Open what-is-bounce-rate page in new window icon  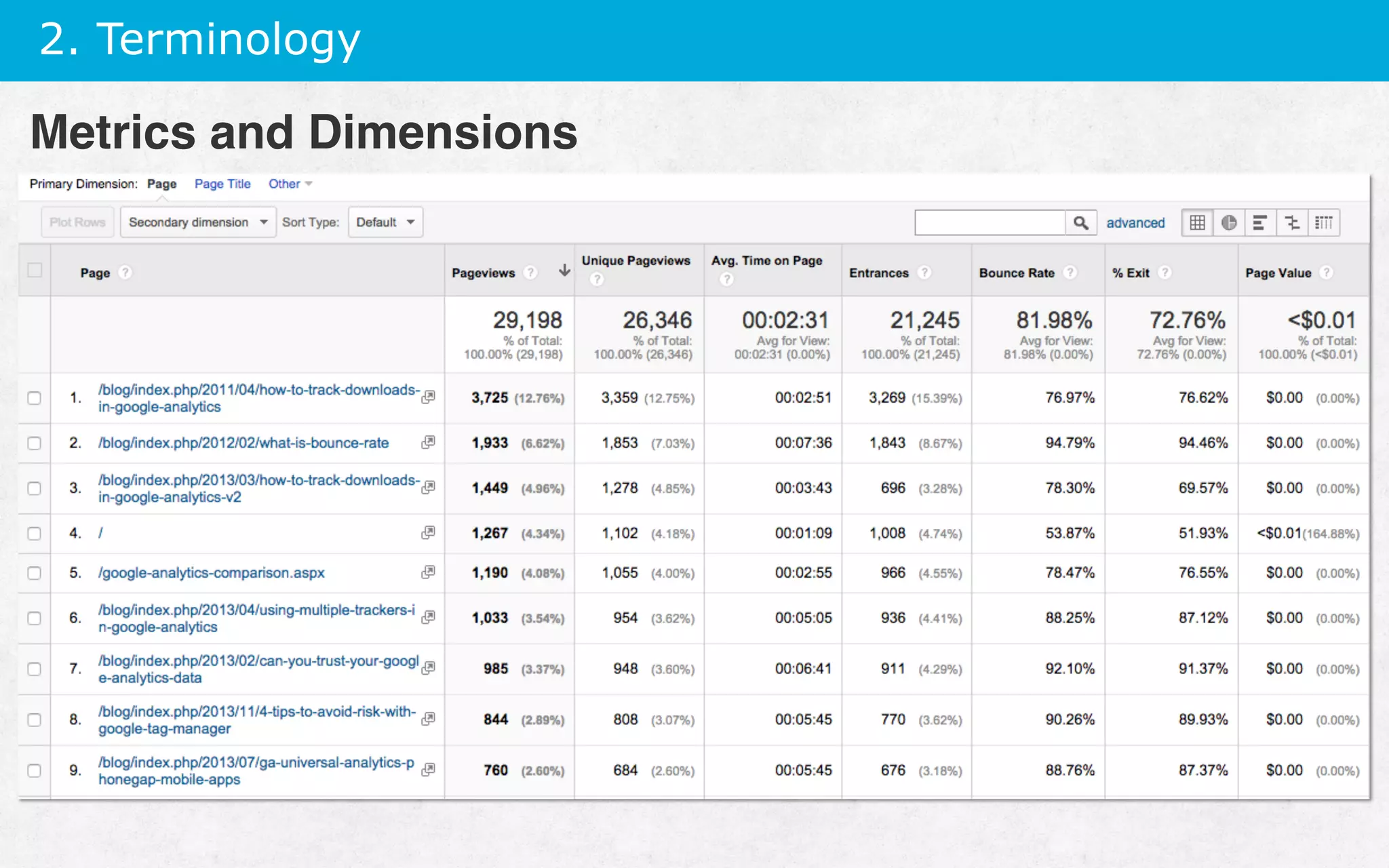428,443
